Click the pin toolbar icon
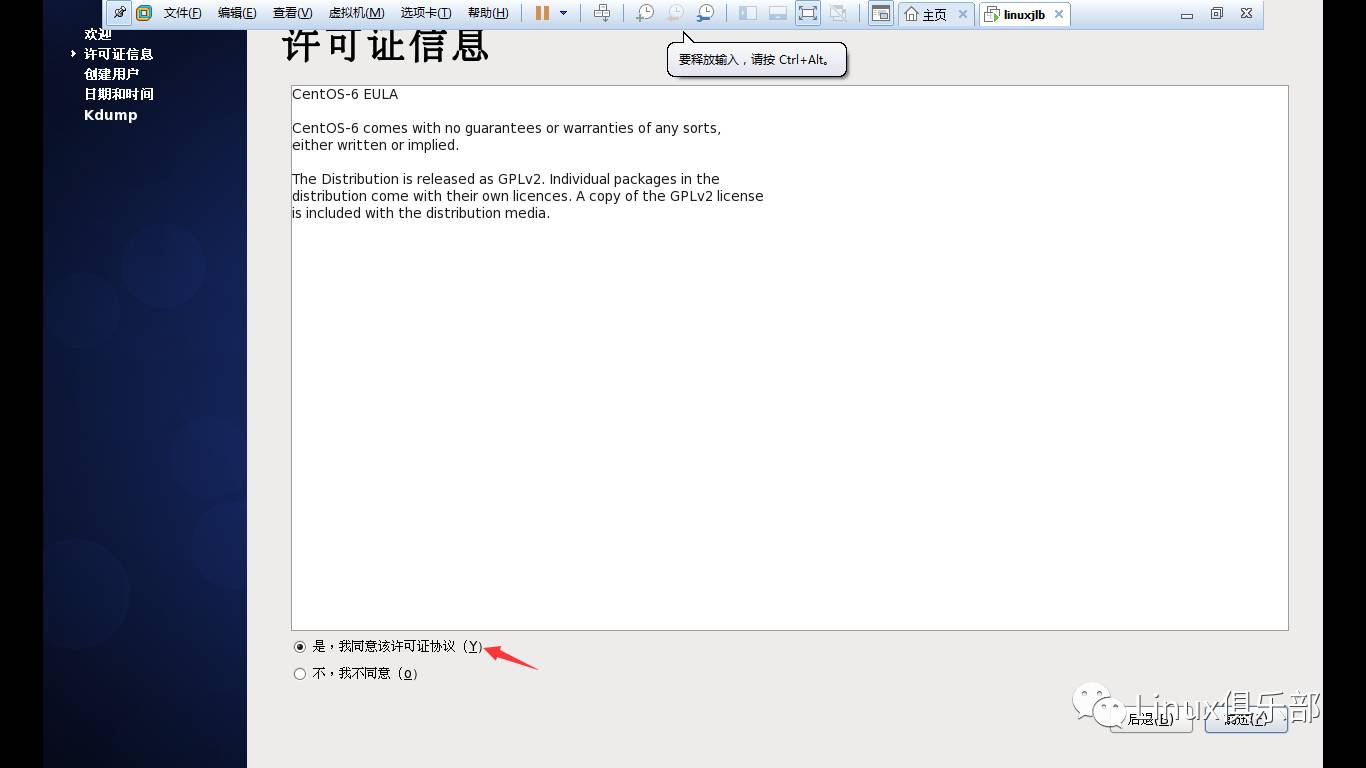Image resolution: width=1366 pixels, height=768 pixels. click(x=120, y=13)
